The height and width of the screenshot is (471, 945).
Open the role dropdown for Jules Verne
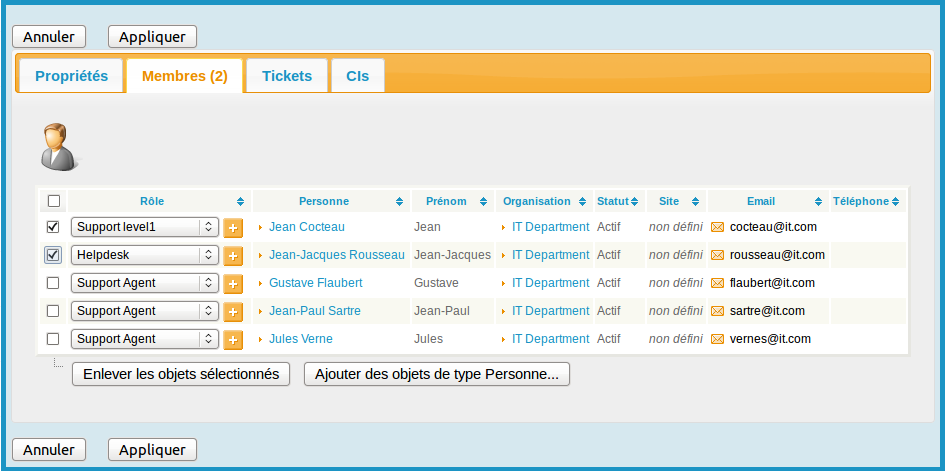coord(144,339)
